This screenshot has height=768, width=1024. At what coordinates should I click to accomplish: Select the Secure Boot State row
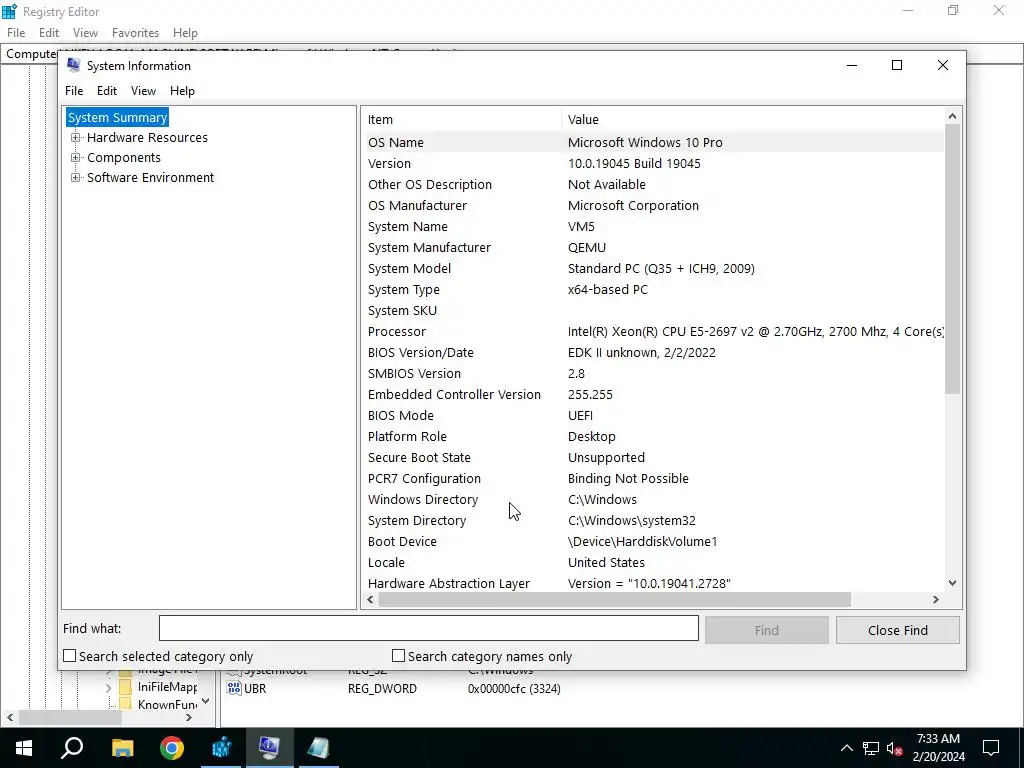pos(653,458)
